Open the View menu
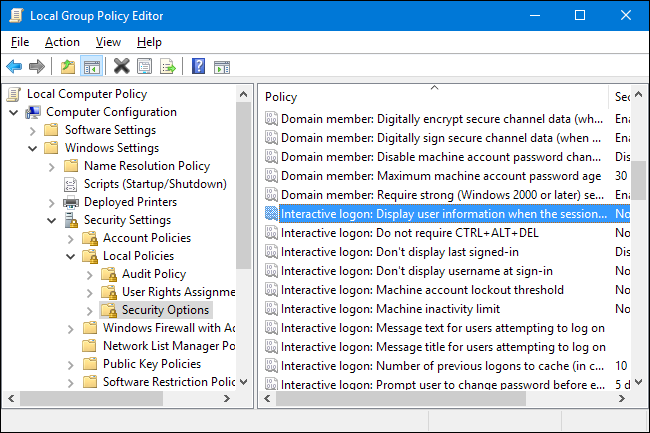 point(108,42)
